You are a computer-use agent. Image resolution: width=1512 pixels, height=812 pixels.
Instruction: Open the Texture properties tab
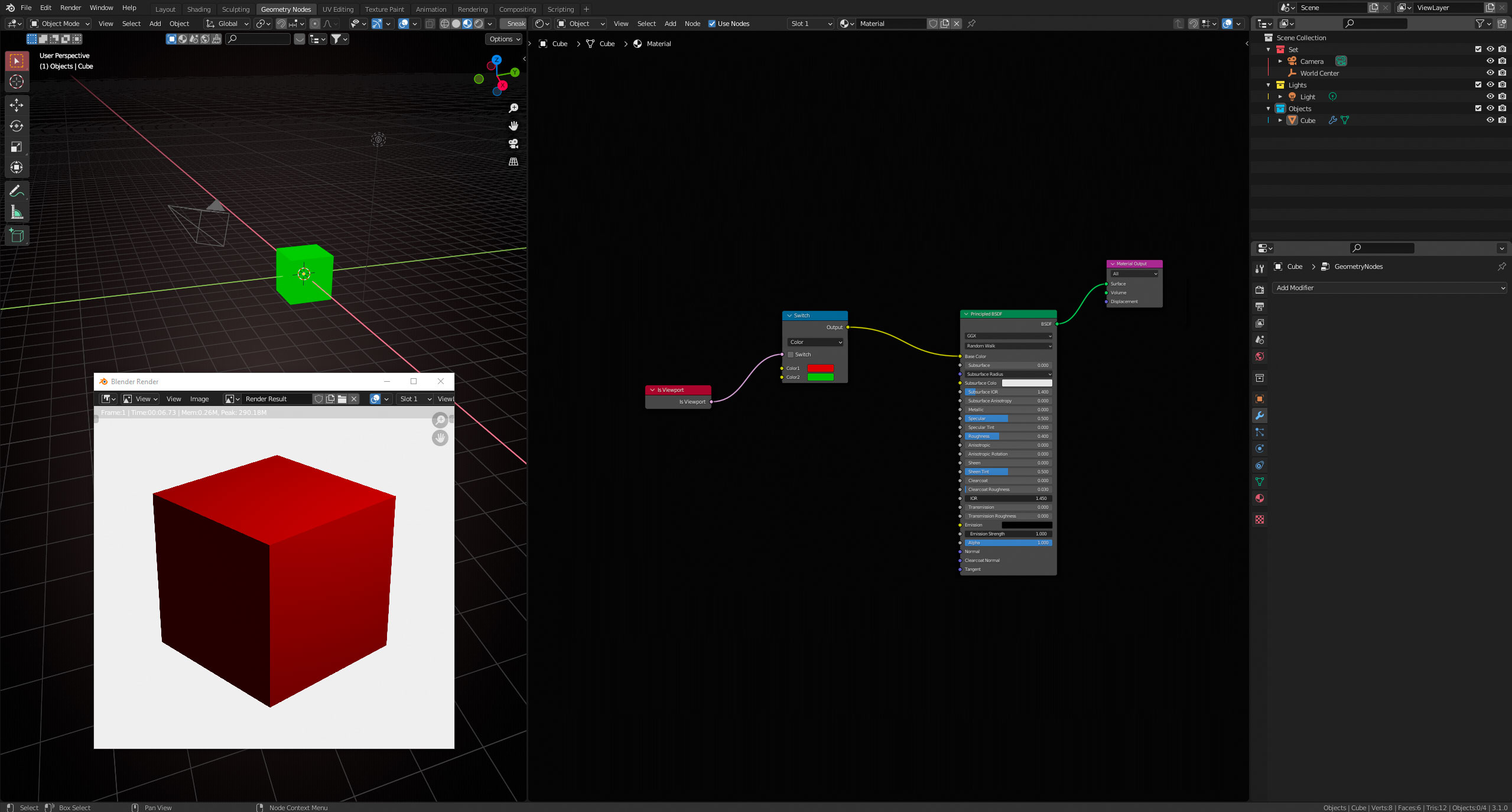tap(1260, 519)
